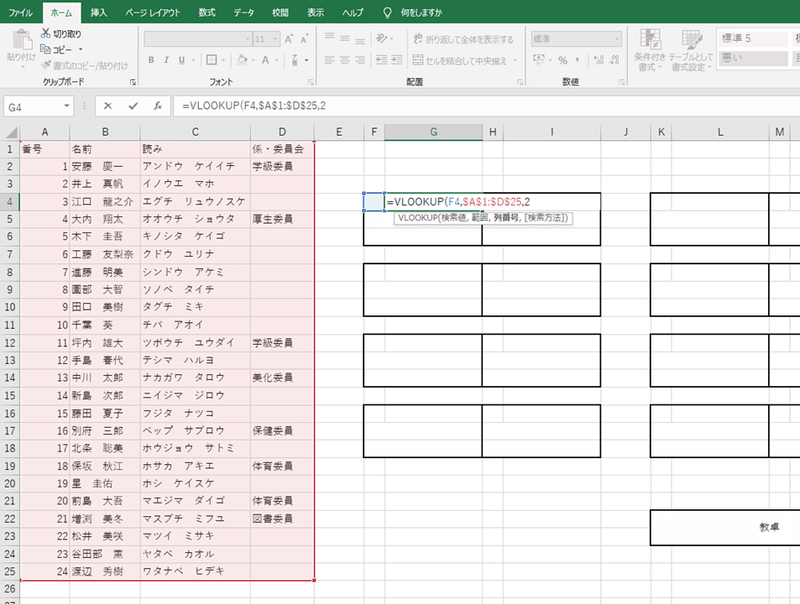Screen dimensions: 800x604
Task: Click the Borders icon
Action: (x=211, y=60)
